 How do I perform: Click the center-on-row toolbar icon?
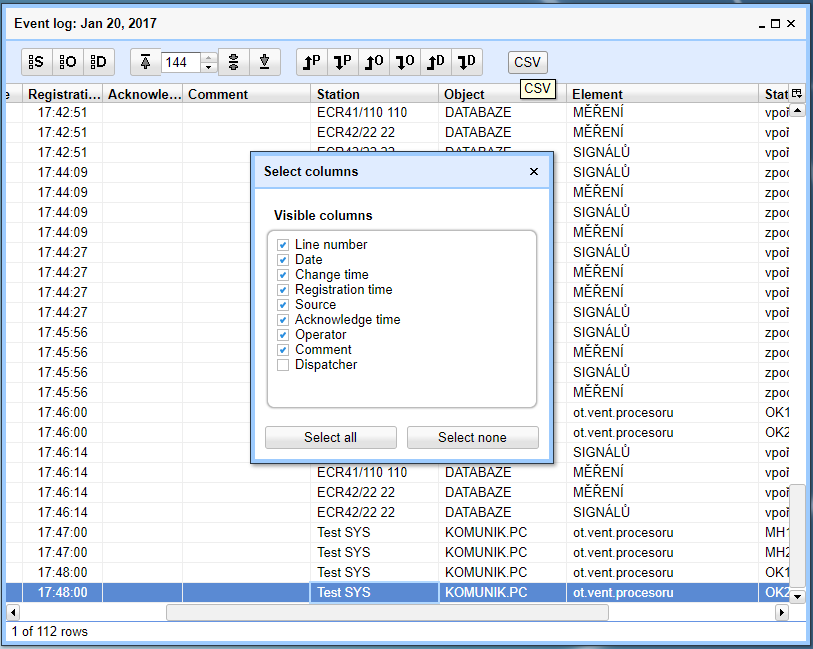(234, 62)
